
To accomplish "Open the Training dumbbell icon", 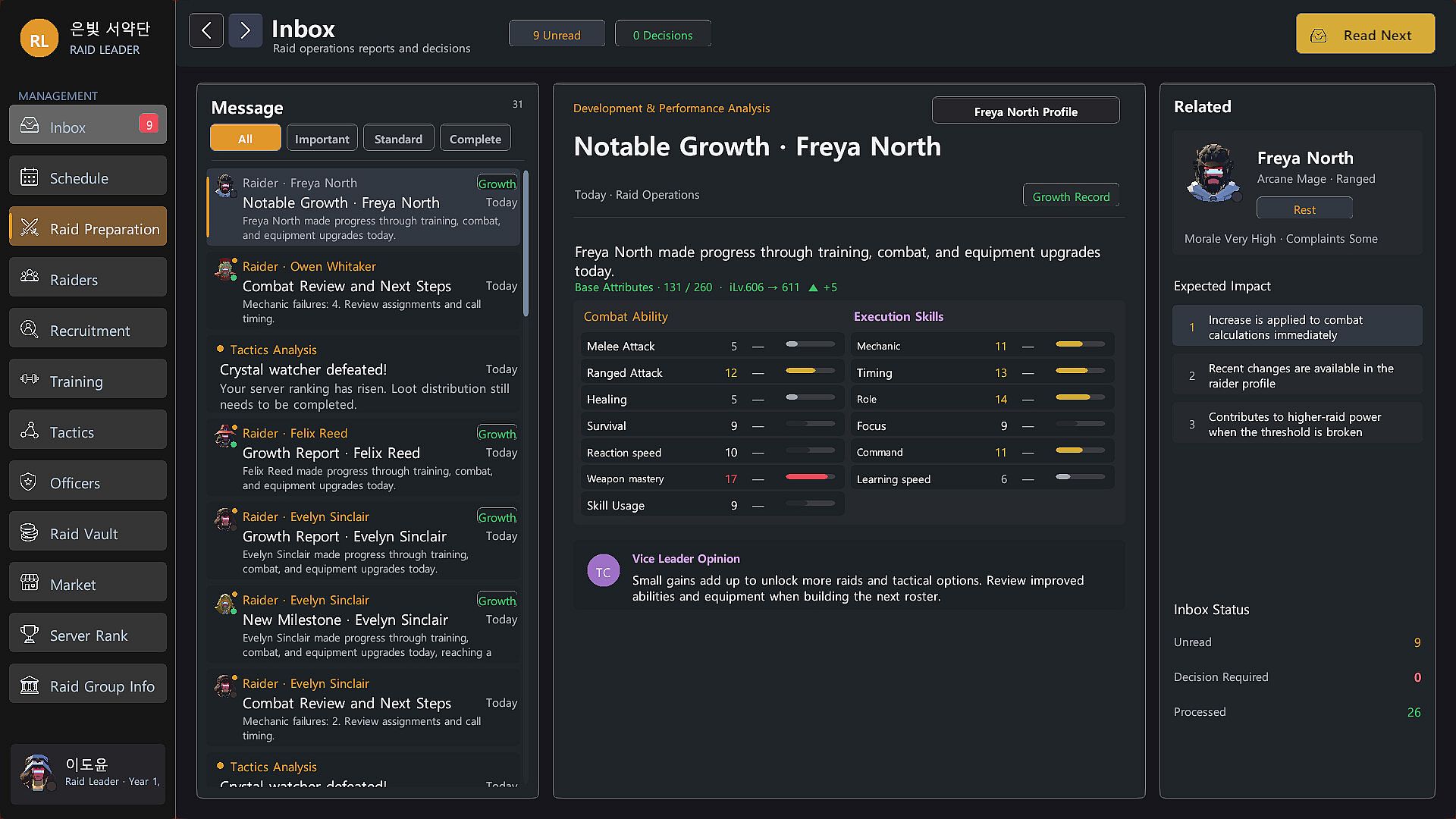I will click(x=30, y=381).
